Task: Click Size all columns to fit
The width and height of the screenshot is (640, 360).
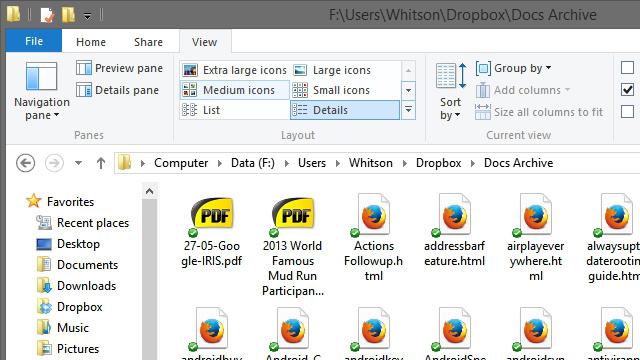Action: coord(539,112)
